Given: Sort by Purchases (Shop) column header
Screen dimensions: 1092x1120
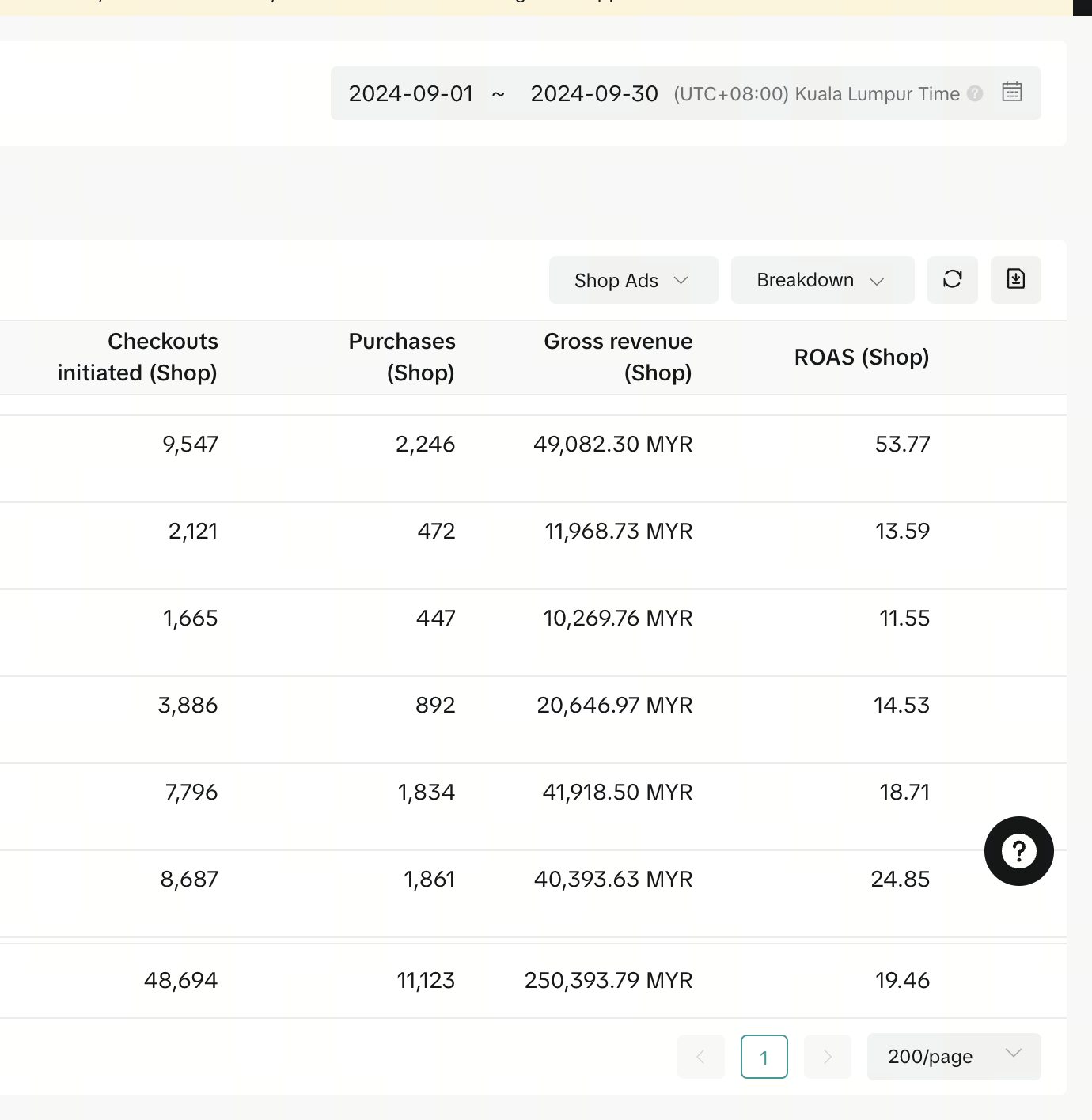Looking at the screenshot, I should (402, 358).
